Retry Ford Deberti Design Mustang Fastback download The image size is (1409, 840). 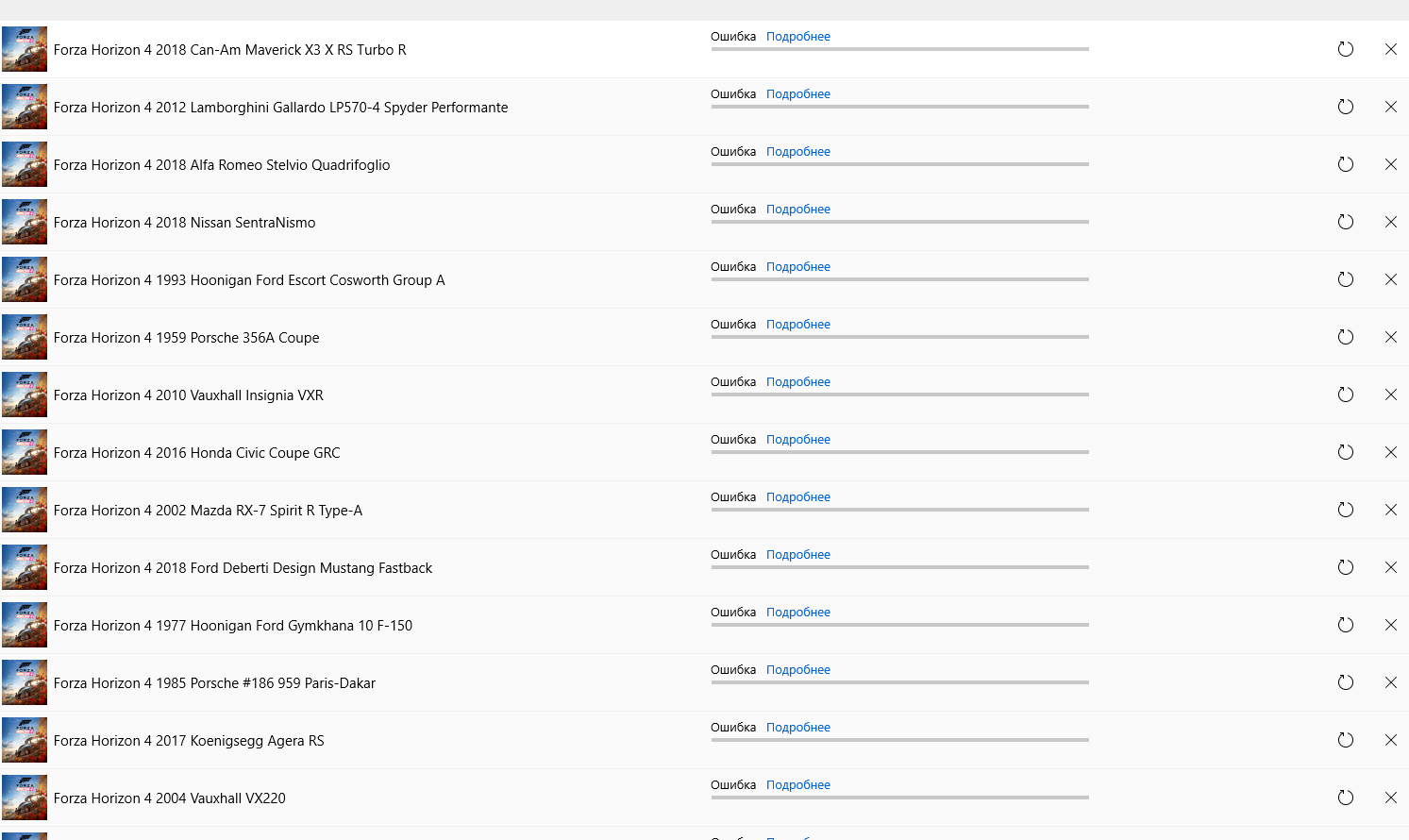point(1346,567)
